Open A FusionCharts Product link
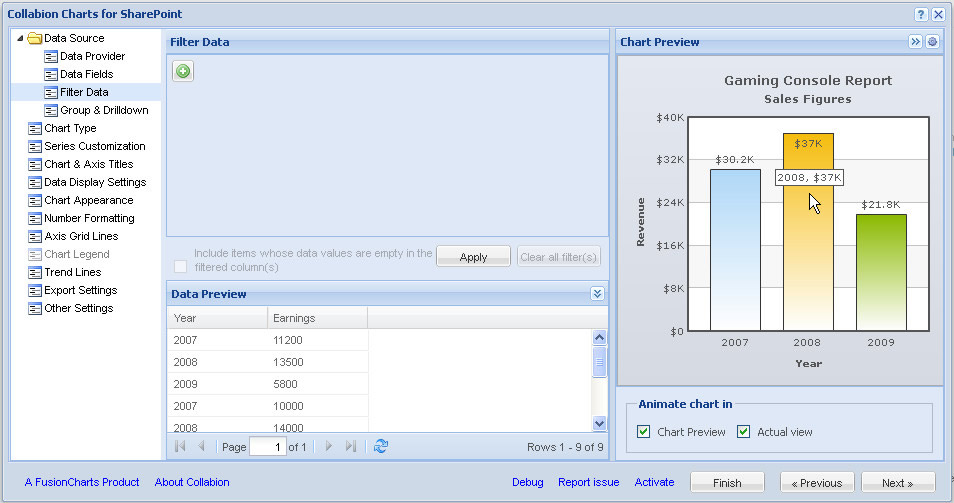The image size is (954, 503). [82, 482]
